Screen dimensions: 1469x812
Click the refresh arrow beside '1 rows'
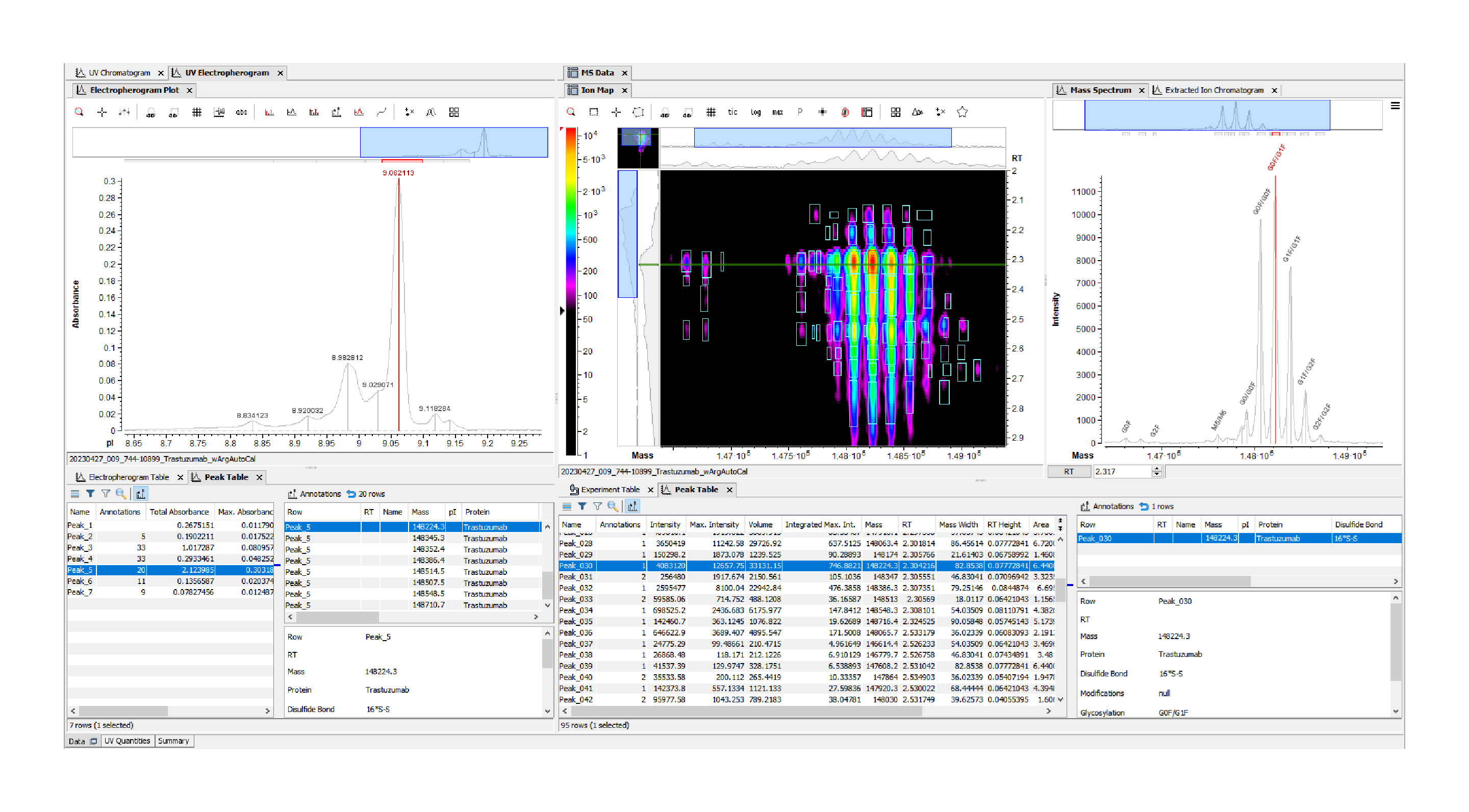(x=1144, y=506)
